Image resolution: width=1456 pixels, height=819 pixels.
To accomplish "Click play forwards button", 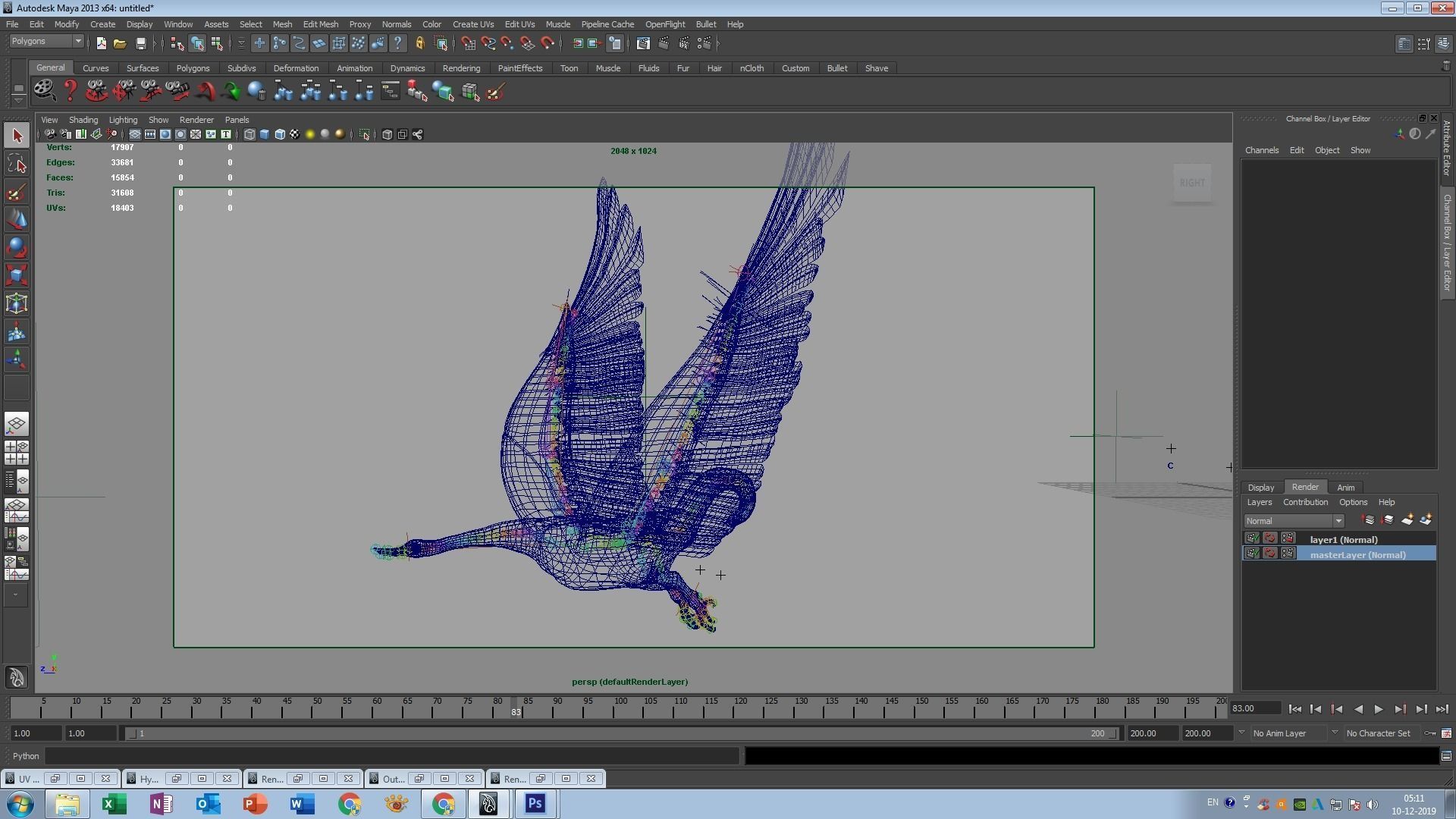I will click(1379, 709).
